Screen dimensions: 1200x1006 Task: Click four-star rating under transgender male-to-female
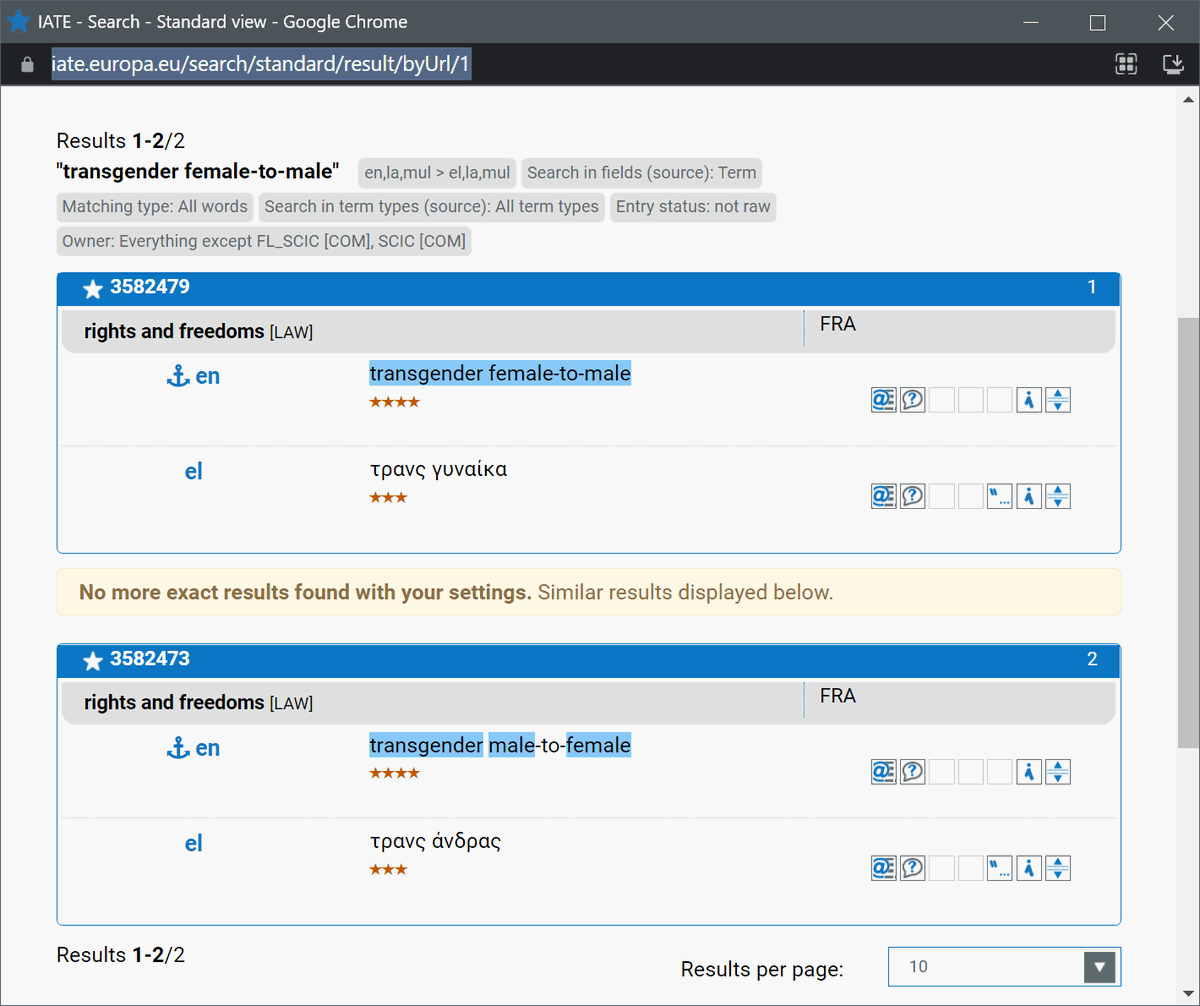point(394,773)
